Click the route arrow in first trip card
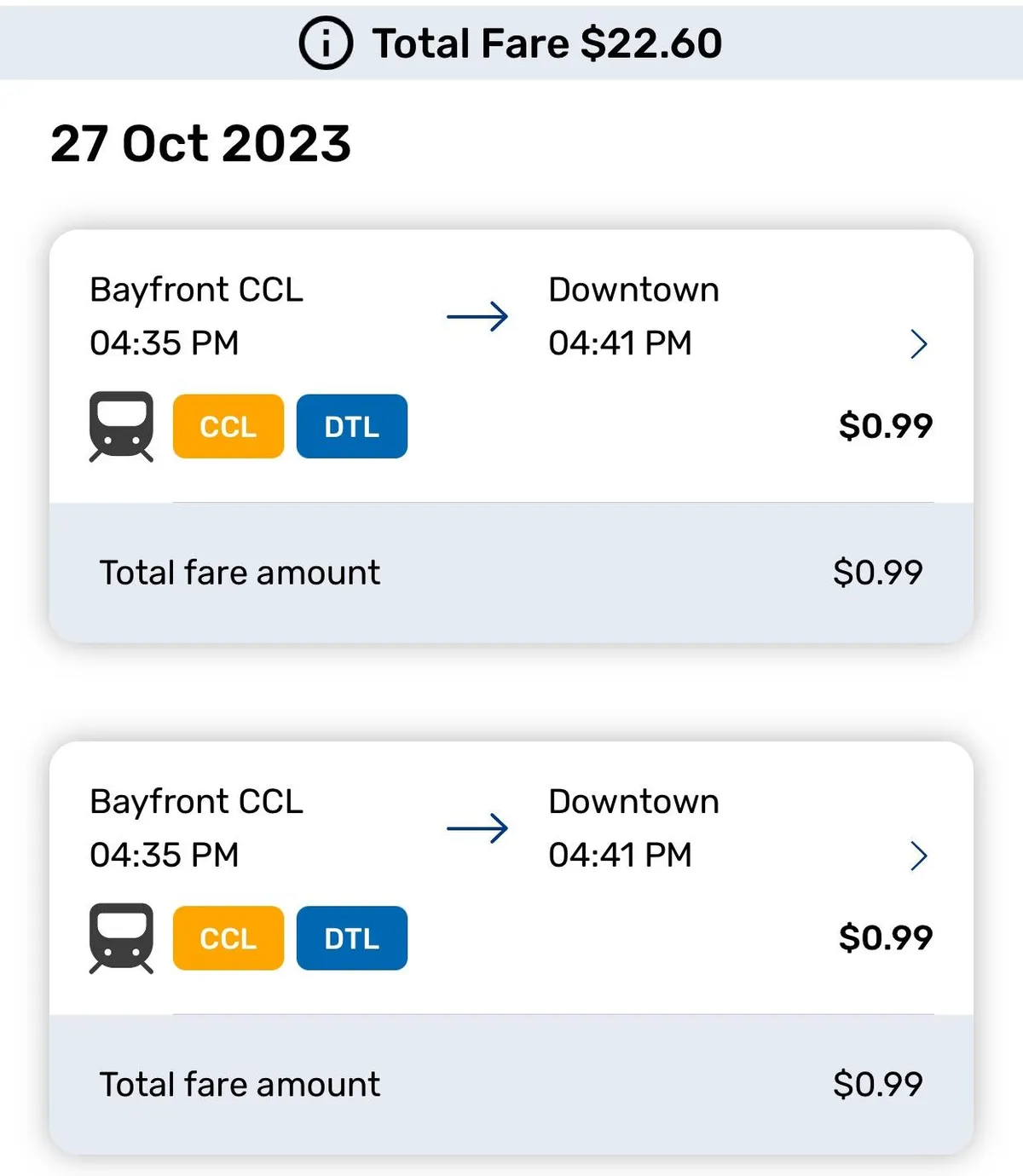Viewport: 1023px width, 1176px height. [x=477, y=316]
